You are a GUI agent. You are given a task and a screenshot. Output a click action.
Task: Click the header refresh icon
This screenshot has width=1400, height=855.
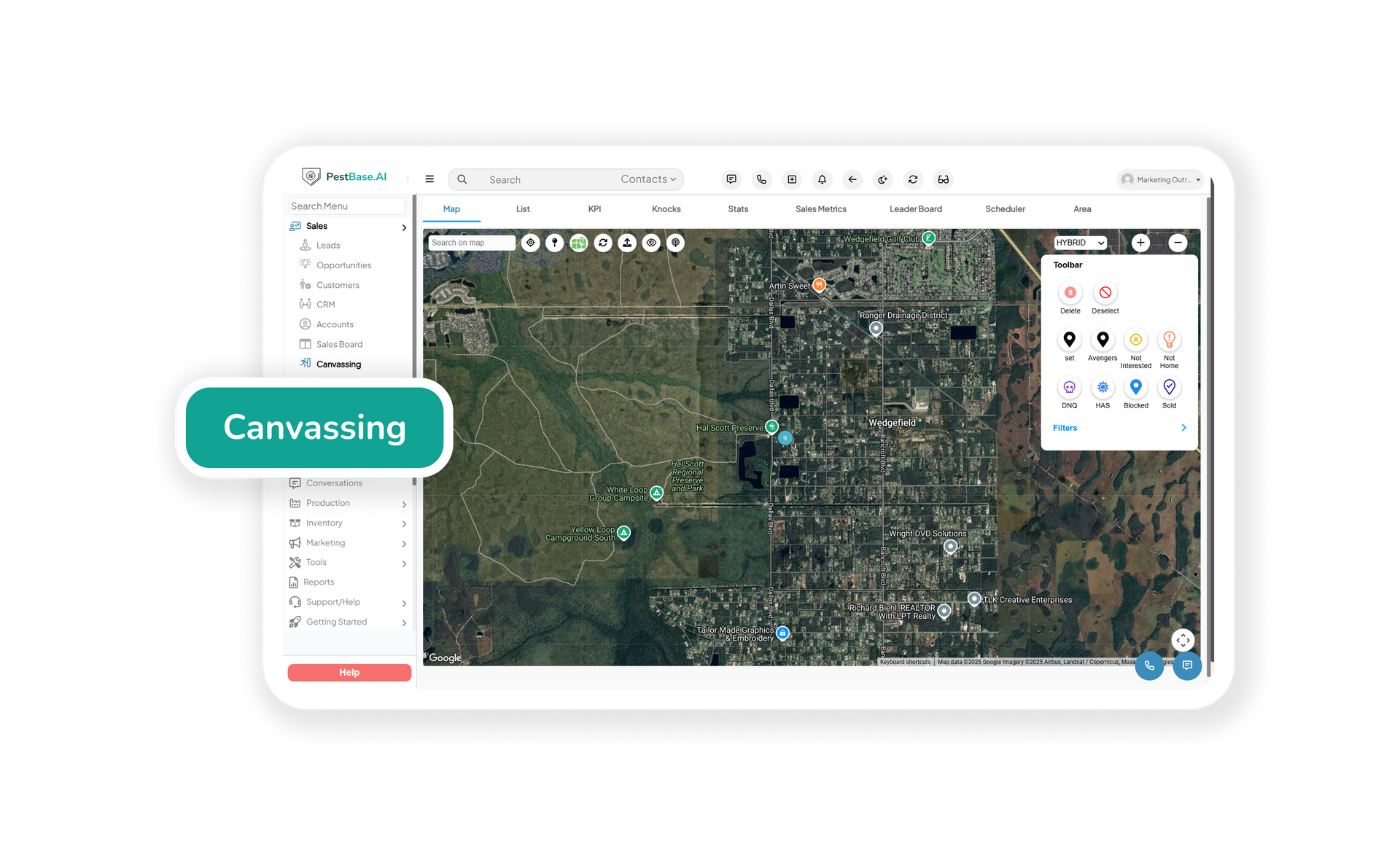click(913, 179)
